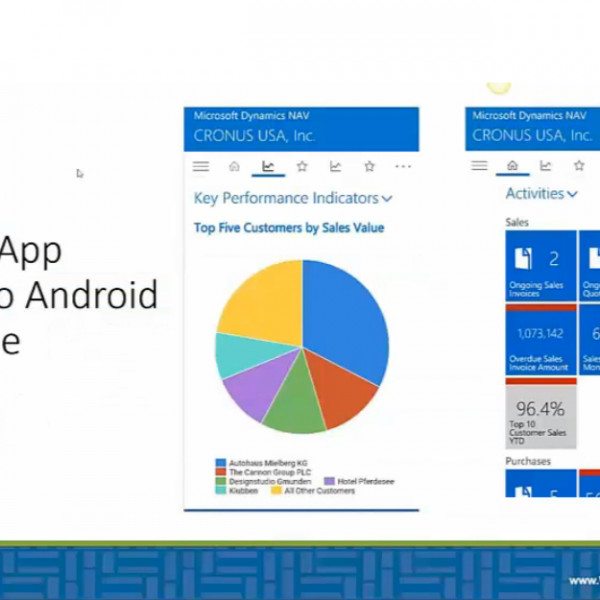Click the Purchases section label
Viewport: 600px width, 600px height.
[x=528, y=461]
